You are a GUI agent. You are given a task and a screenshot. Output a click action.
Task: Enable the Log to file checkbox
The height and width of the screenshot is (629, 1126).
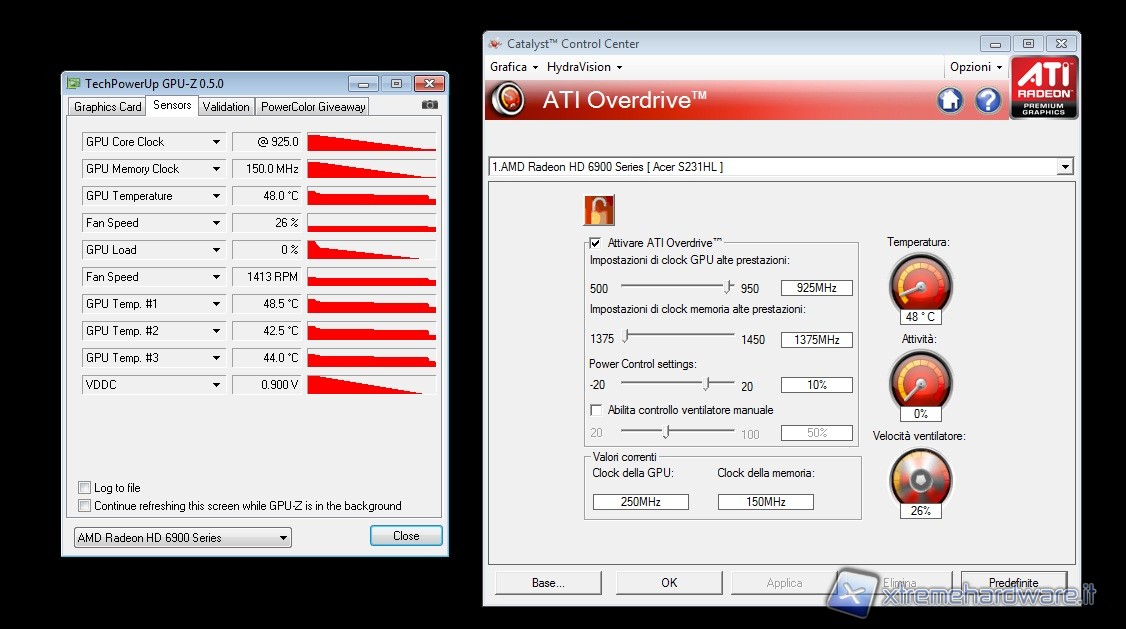point(85,488)
